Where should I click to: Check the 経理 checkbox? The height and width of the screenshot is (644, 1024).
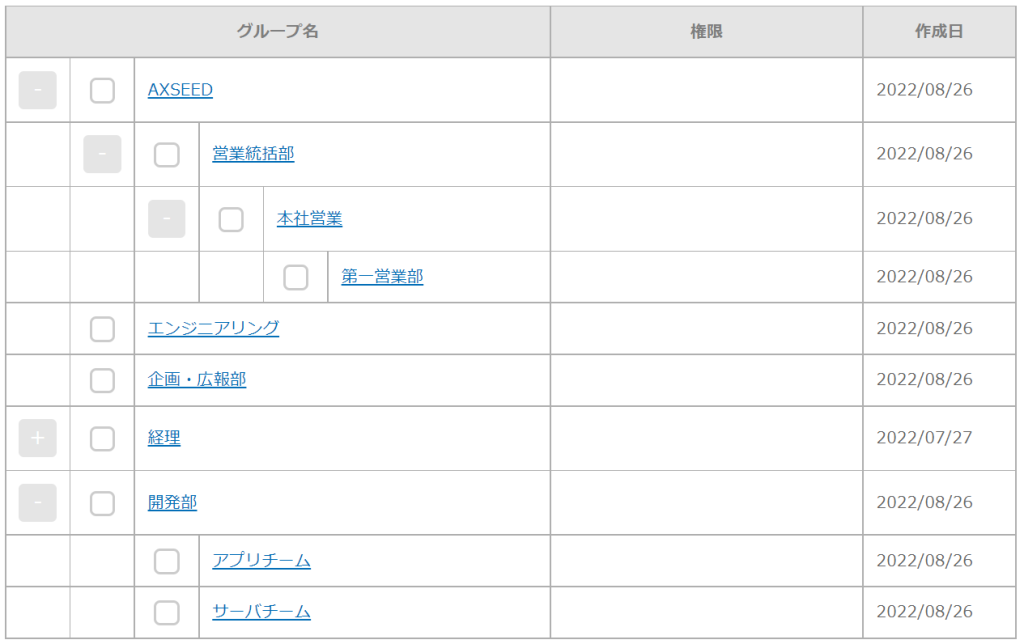tap(102, 439)
